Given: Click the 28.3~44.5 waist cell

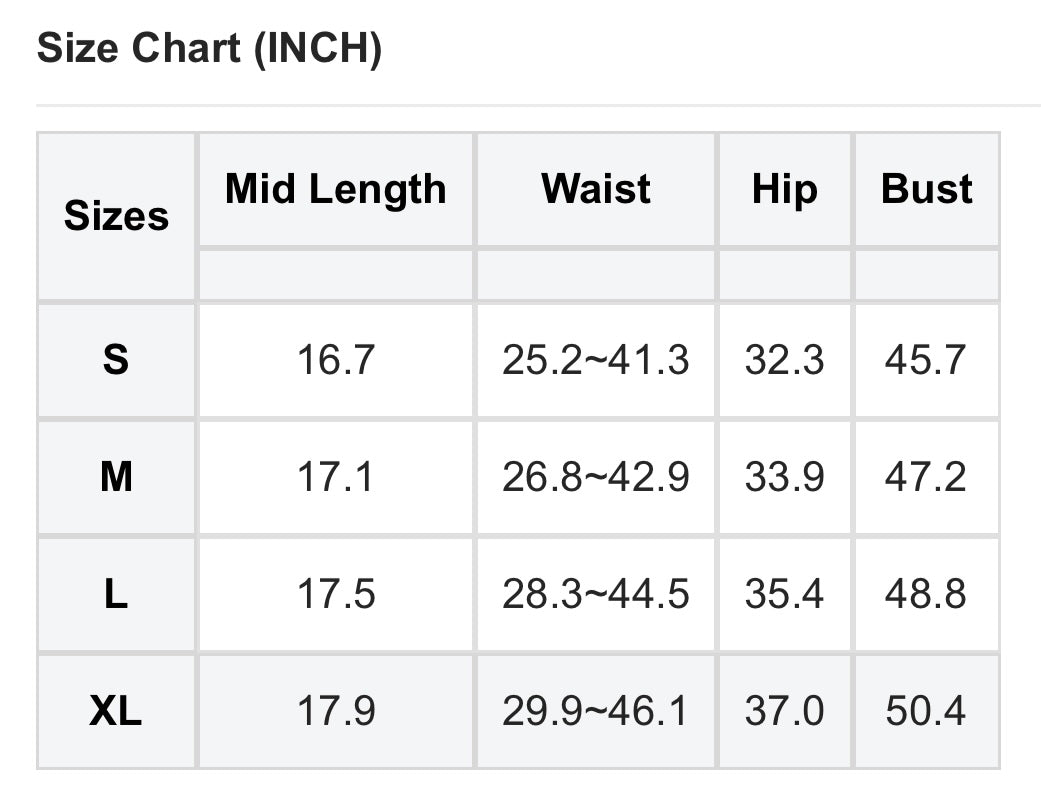Looking at the screenshot, I should point(595,594).
